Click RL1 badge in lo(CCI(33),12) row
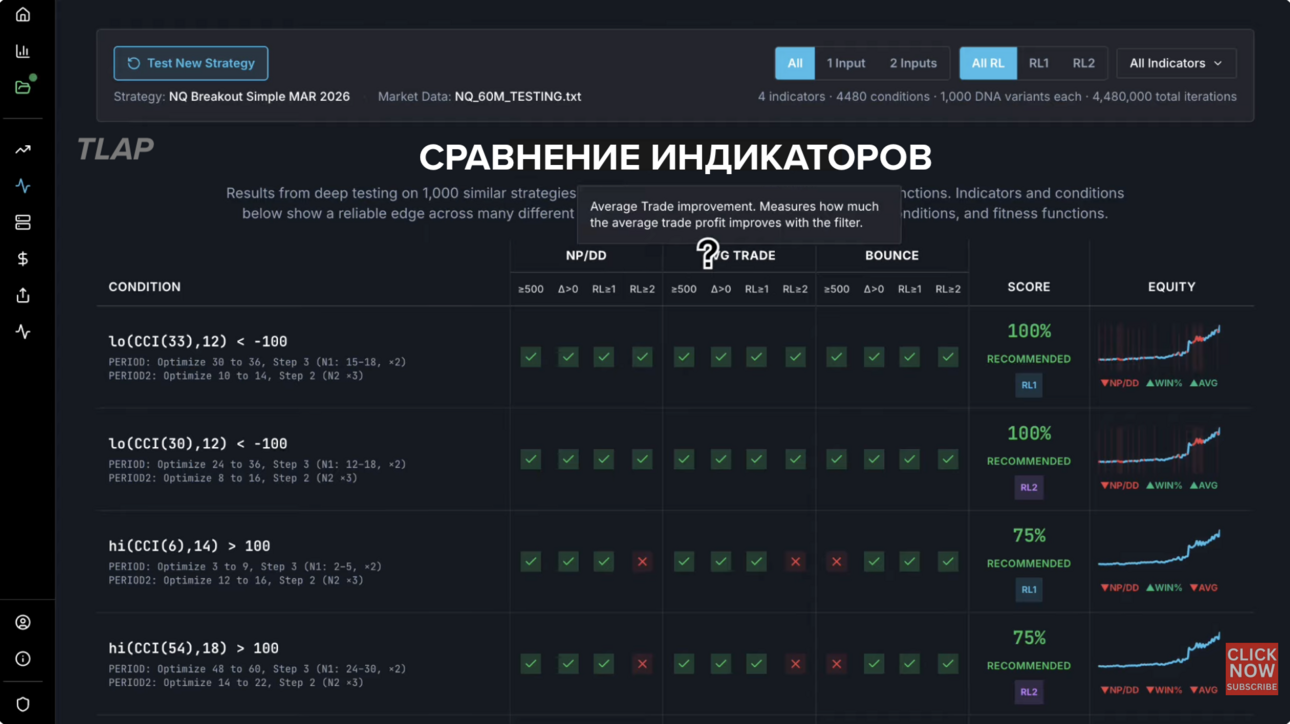Screen dimensions: 1290x724 point(1029,385)
